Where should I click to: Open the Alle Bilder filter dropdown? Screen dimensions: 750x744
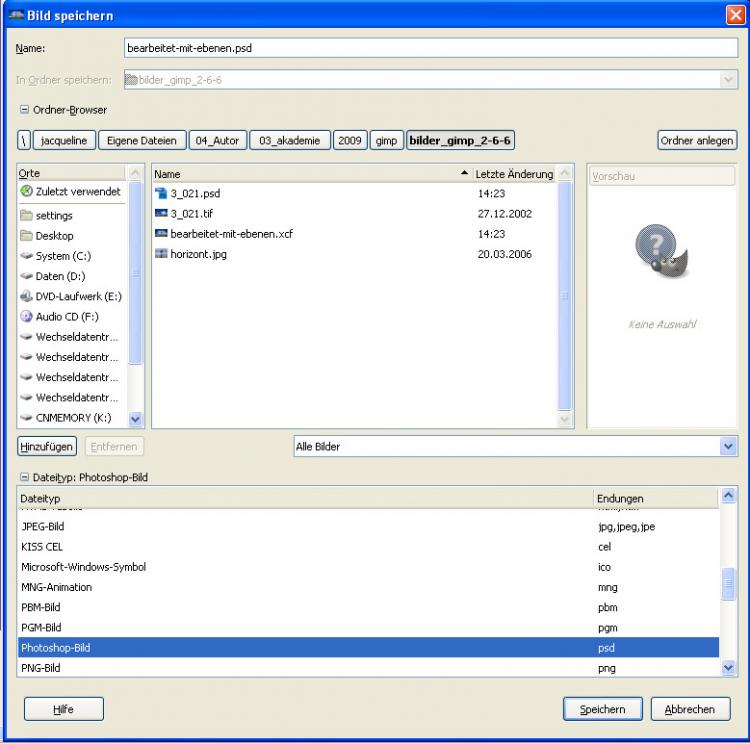(515, 447)
